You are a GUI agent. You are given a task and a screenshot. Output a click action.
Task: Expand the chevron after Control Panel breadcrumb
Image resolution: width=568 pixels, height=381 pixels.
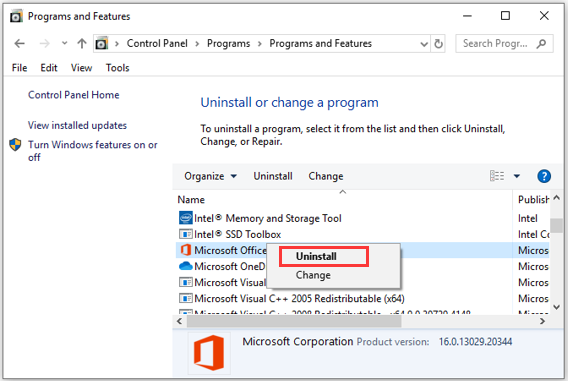pos(197,44)
